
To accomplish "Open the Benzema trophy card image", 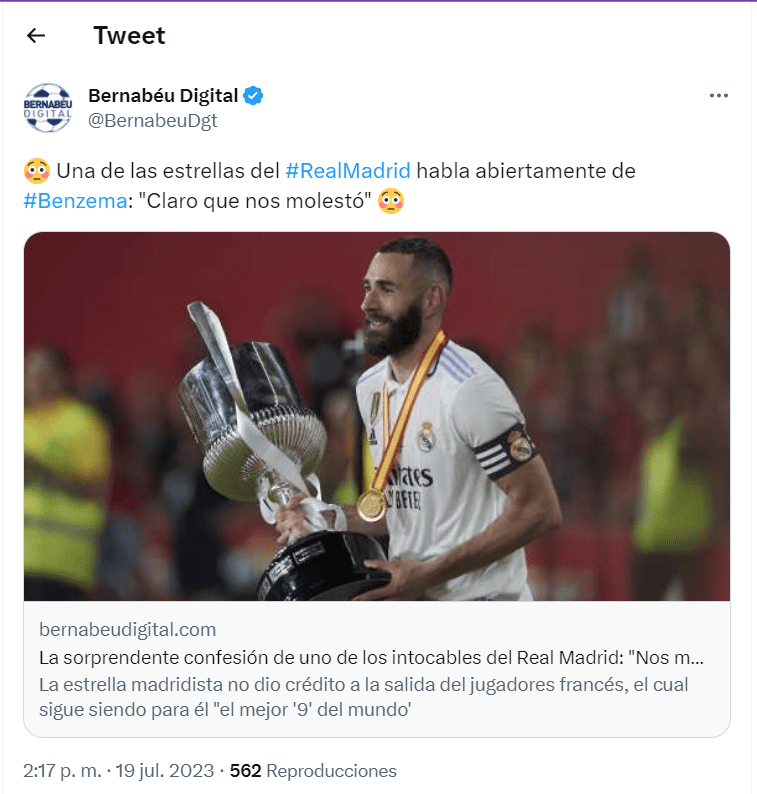I will point(377,416).
